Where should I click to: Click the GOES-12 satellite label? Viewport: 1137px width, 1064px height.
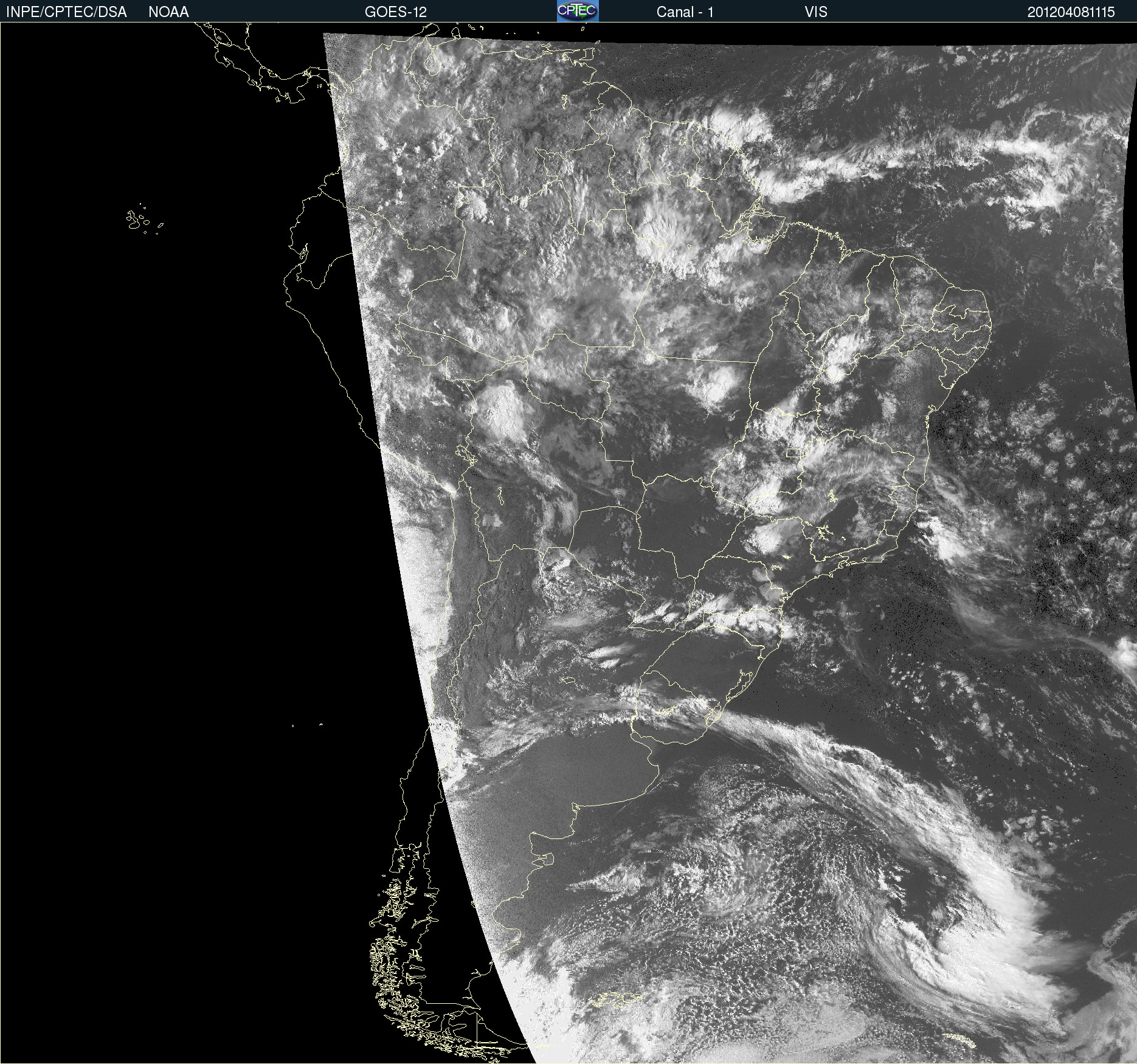(x=396, y=12)
